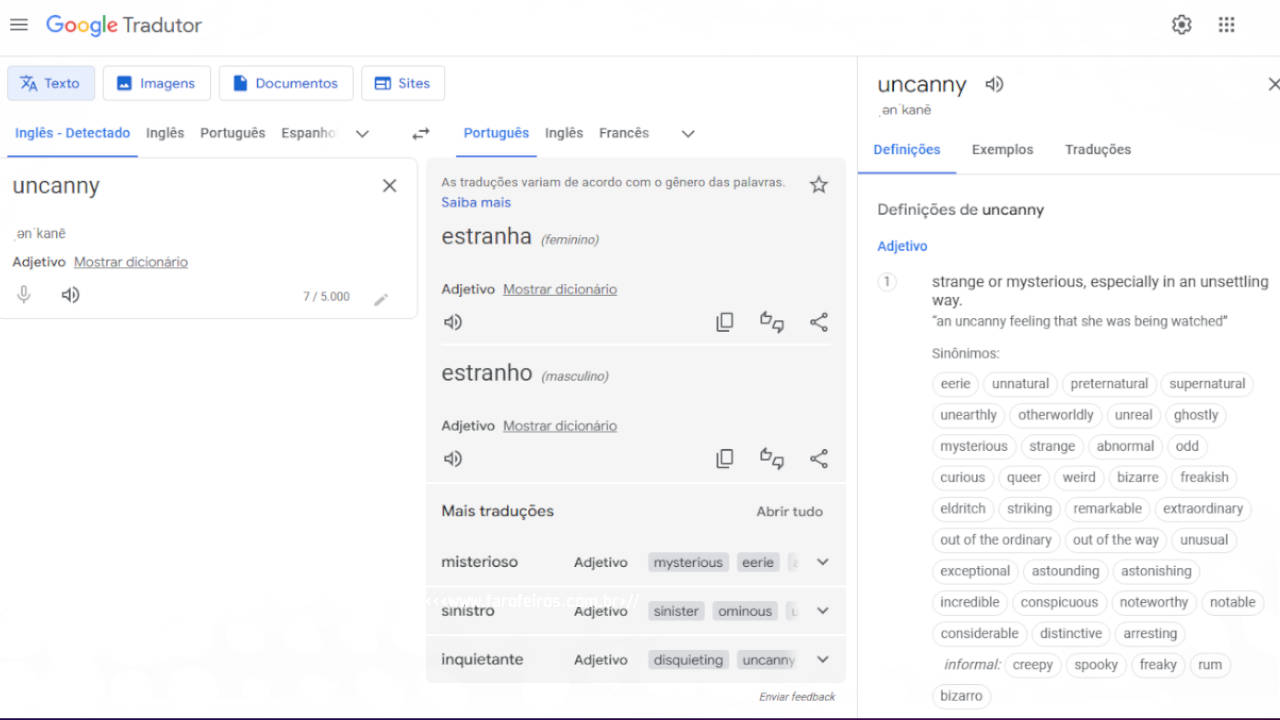
Task: Listen to the estranho translation
Action: (453, 459)
